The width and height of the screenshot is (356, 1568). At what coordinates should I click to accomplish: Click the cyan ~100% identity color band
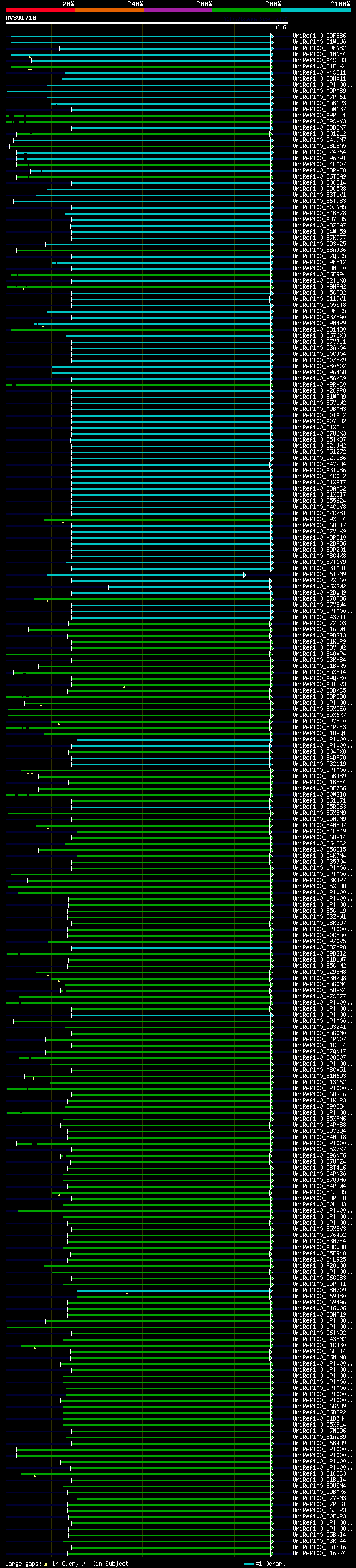316,10
